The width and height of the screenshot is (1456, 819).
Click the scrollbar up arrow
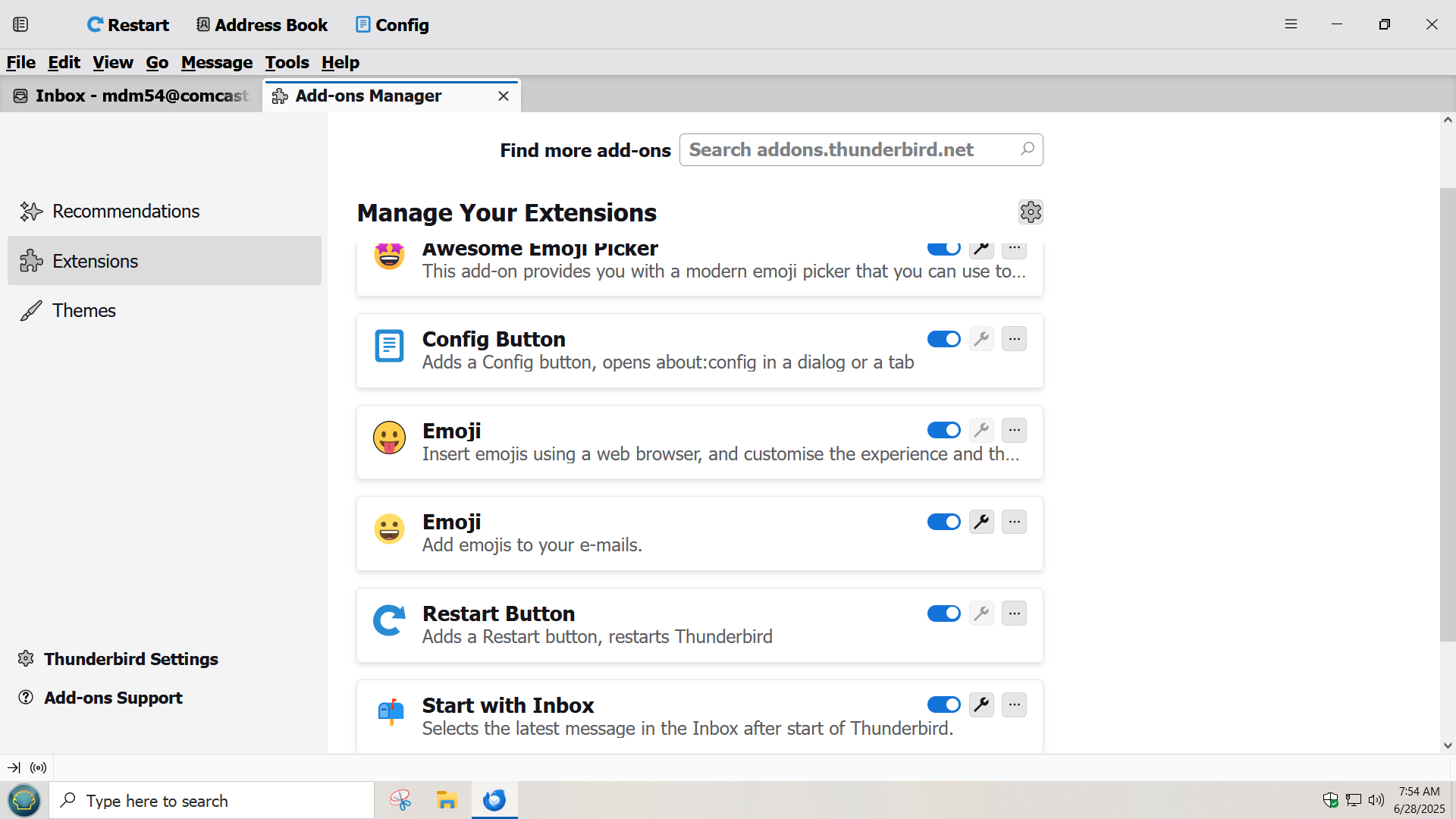(x=1448, y=120)
